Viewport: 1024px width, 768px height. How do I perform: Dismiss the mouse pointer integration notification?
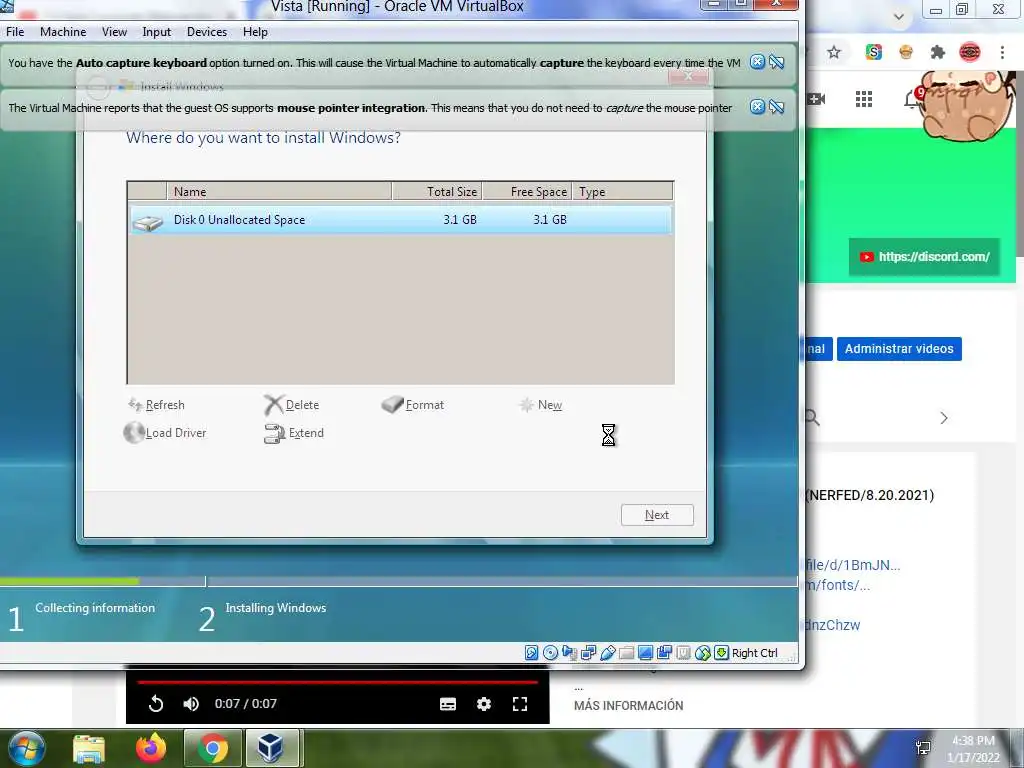757,106
